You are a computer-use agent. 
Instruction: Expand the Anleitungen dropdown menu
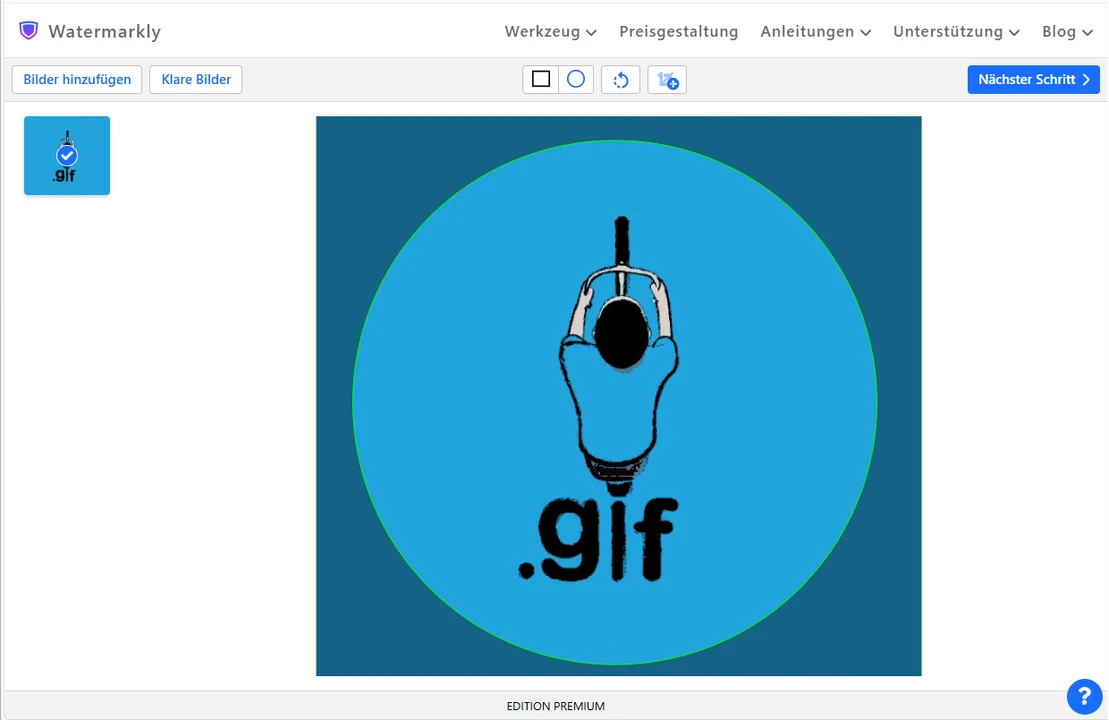click(815, 32)
